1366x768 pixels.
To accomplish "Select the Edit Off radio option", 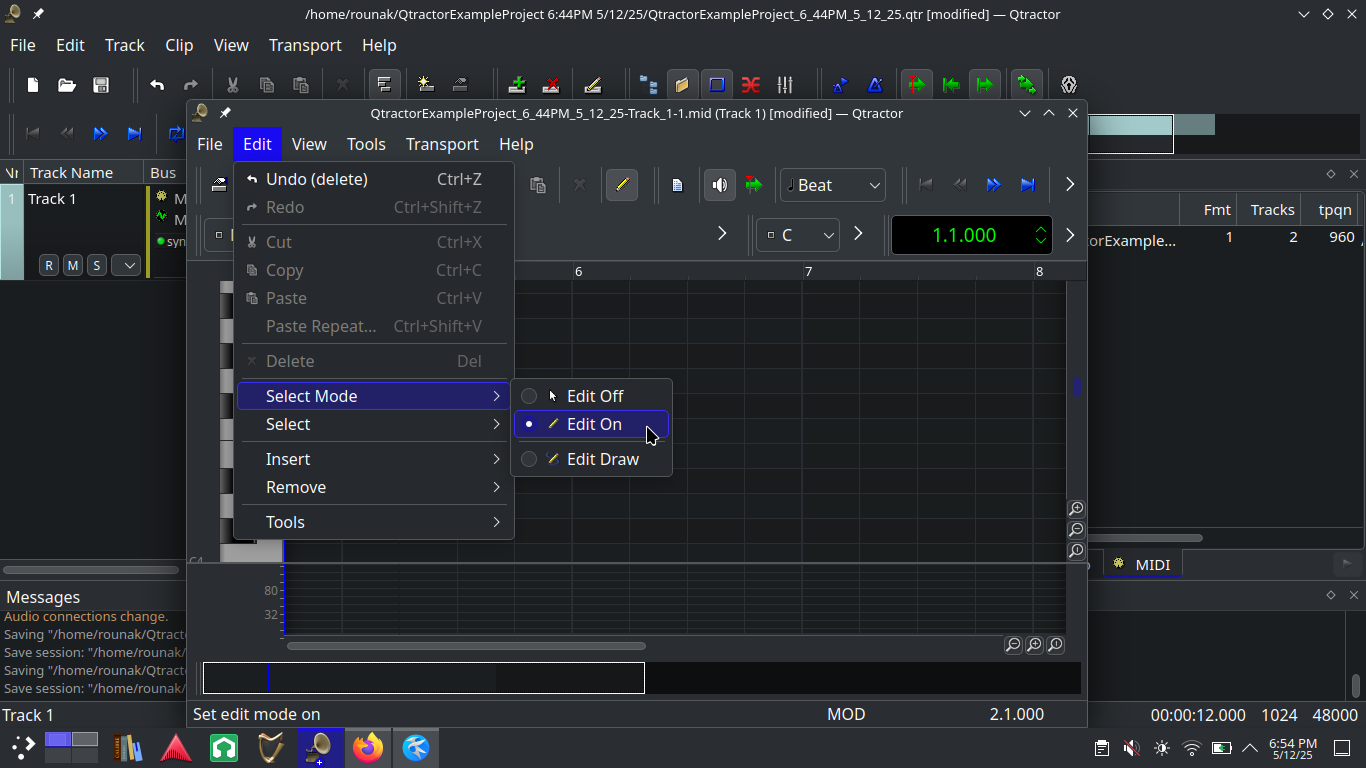I will [x=594, y=396].
